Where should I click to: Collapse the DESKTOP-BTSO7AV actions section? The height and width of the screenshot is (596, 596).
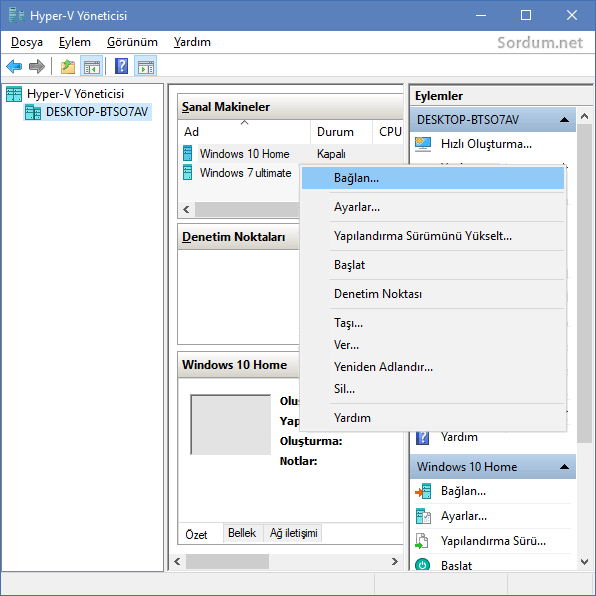click(564, 120)
